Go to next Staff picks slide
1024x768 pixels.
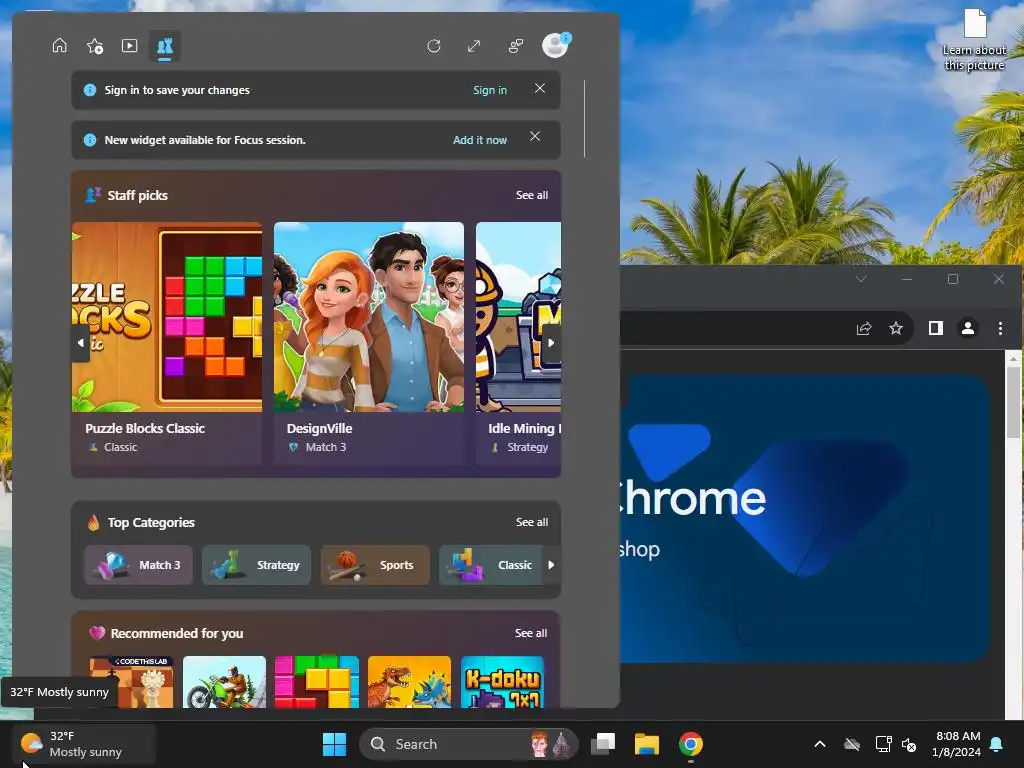pyautogui.click(x=551, y=343)
